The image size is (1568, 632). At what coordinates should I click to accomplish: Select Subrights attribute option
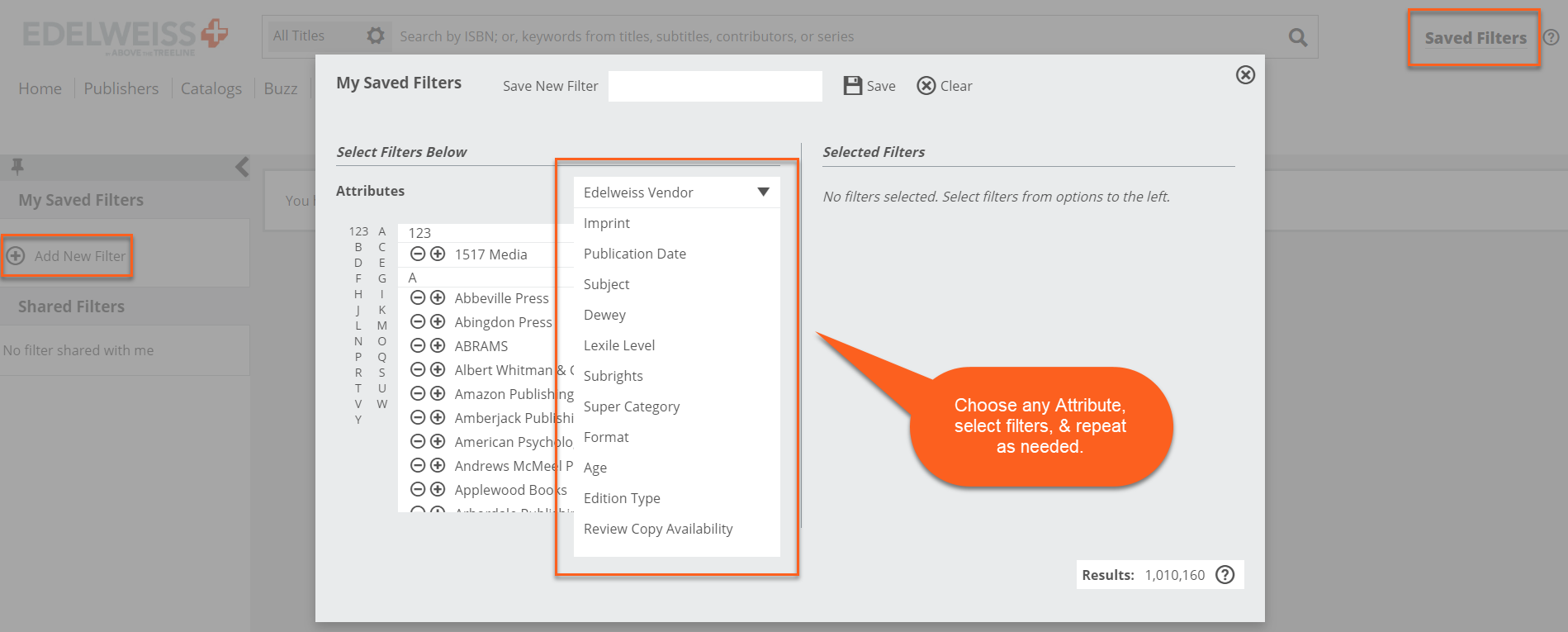pos(613,376)
